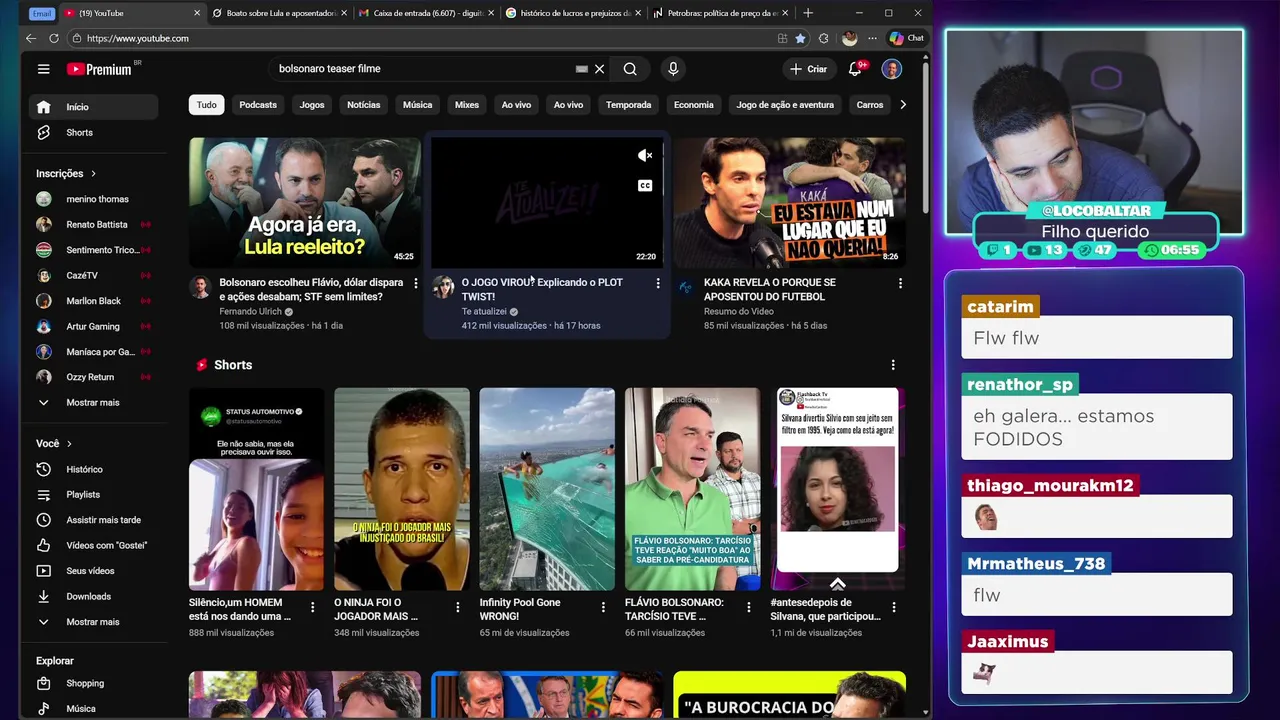Open the Shorts shelf options menu

tap(893, 365)
